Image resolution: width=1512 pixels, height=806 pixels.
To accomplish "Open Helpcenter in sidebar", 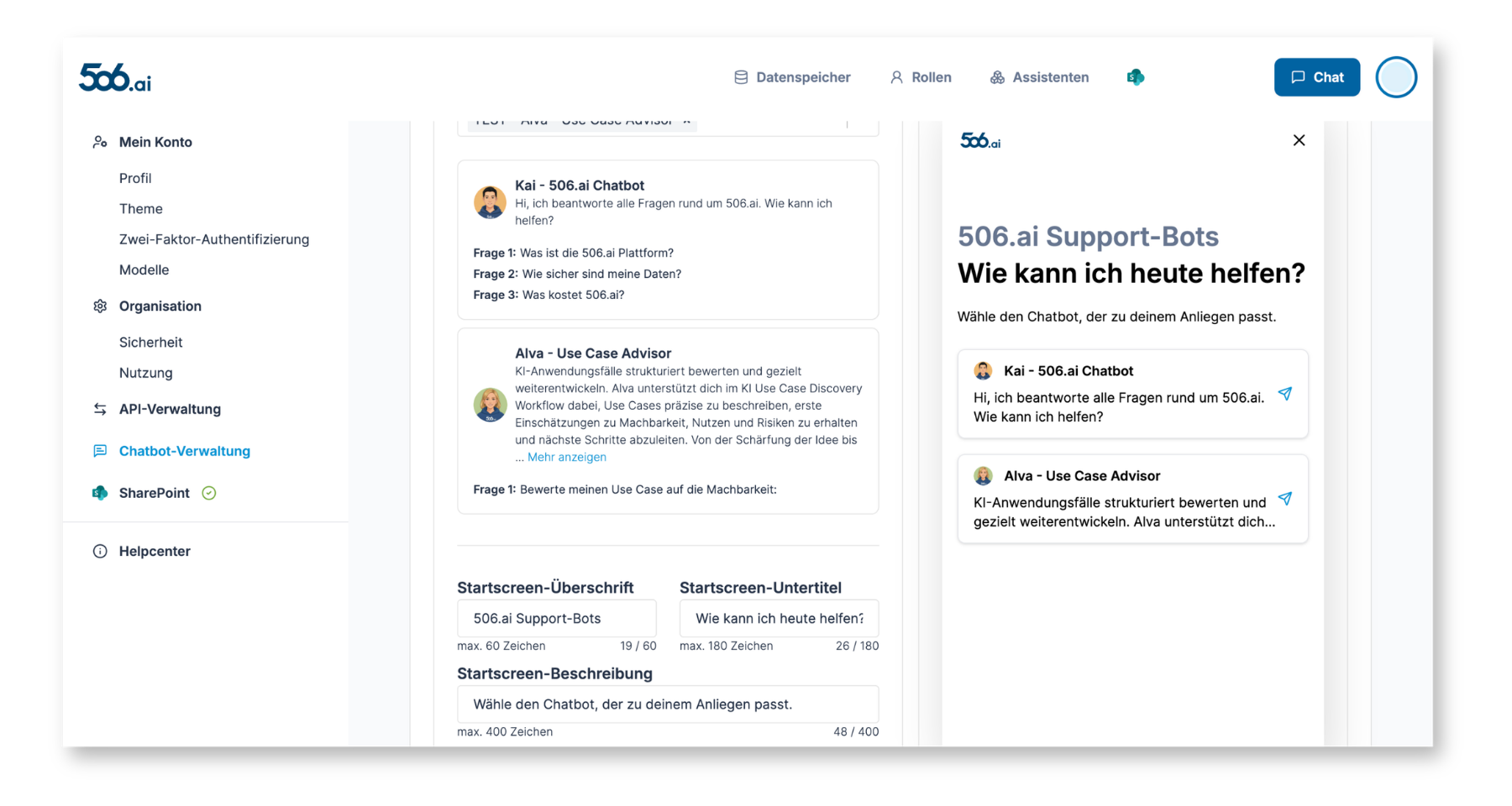I will click(x=155, y=551).
